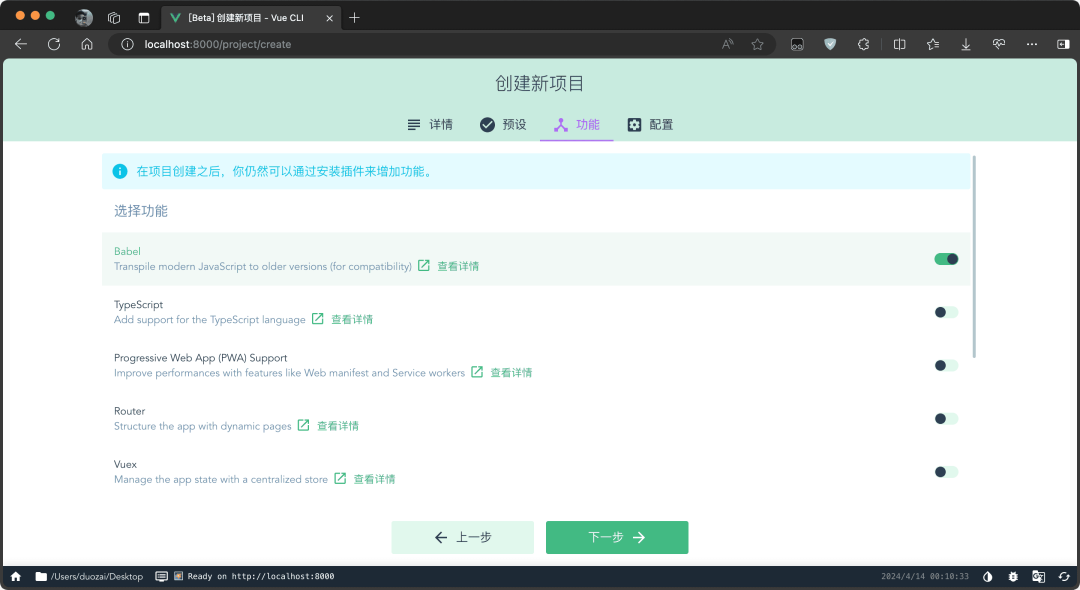Enable the TypeScript feature toggle

(946, 312)
